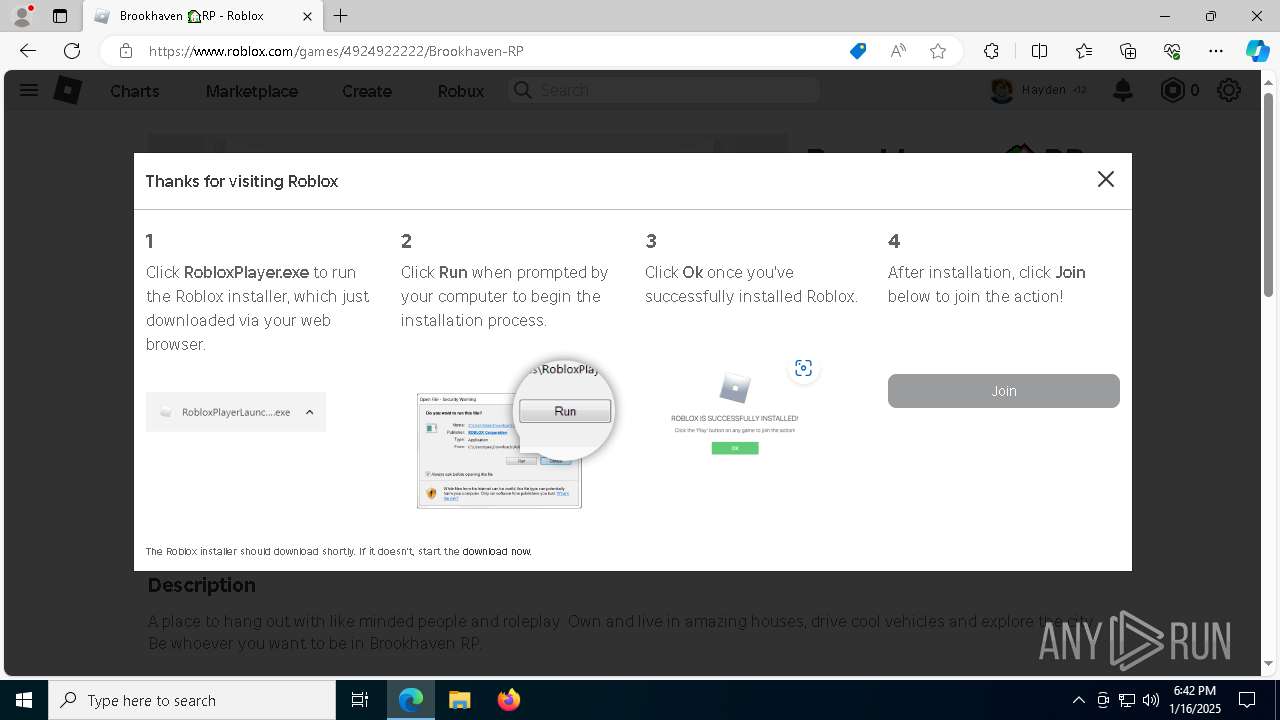Click the Roblox logo icon
Viewport: 1280px width, 720px height.
click(67, 90)
